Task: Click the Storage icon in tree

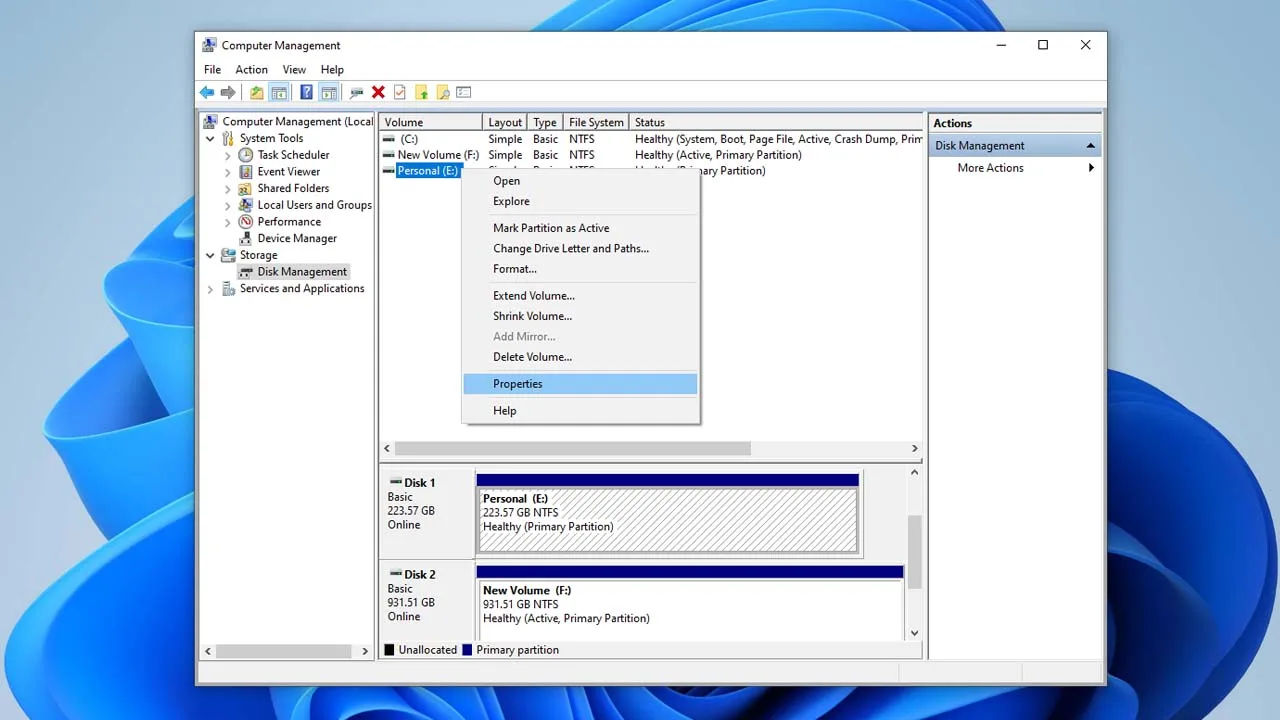Action: click(228, 255)
